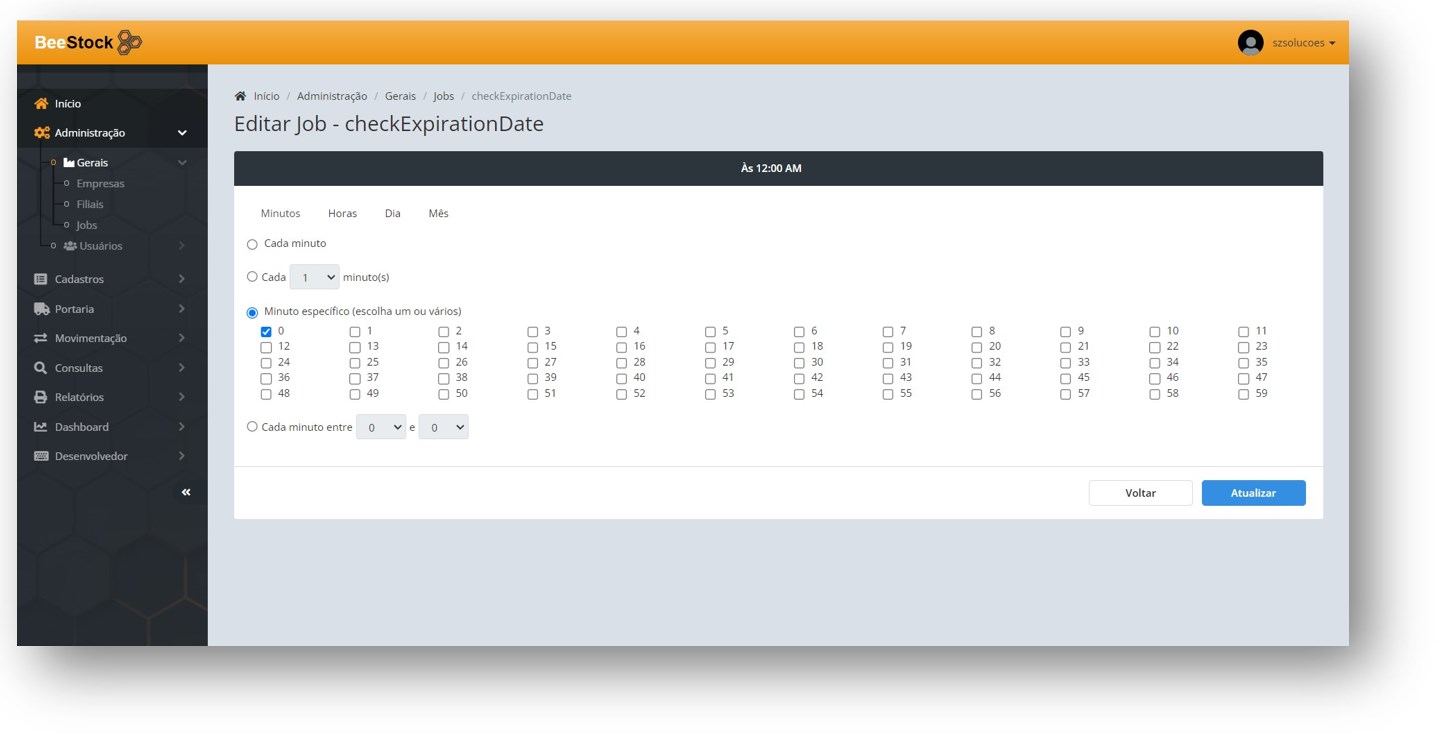
Task: Click the Administração gears icon
Action: coord(41,133)
